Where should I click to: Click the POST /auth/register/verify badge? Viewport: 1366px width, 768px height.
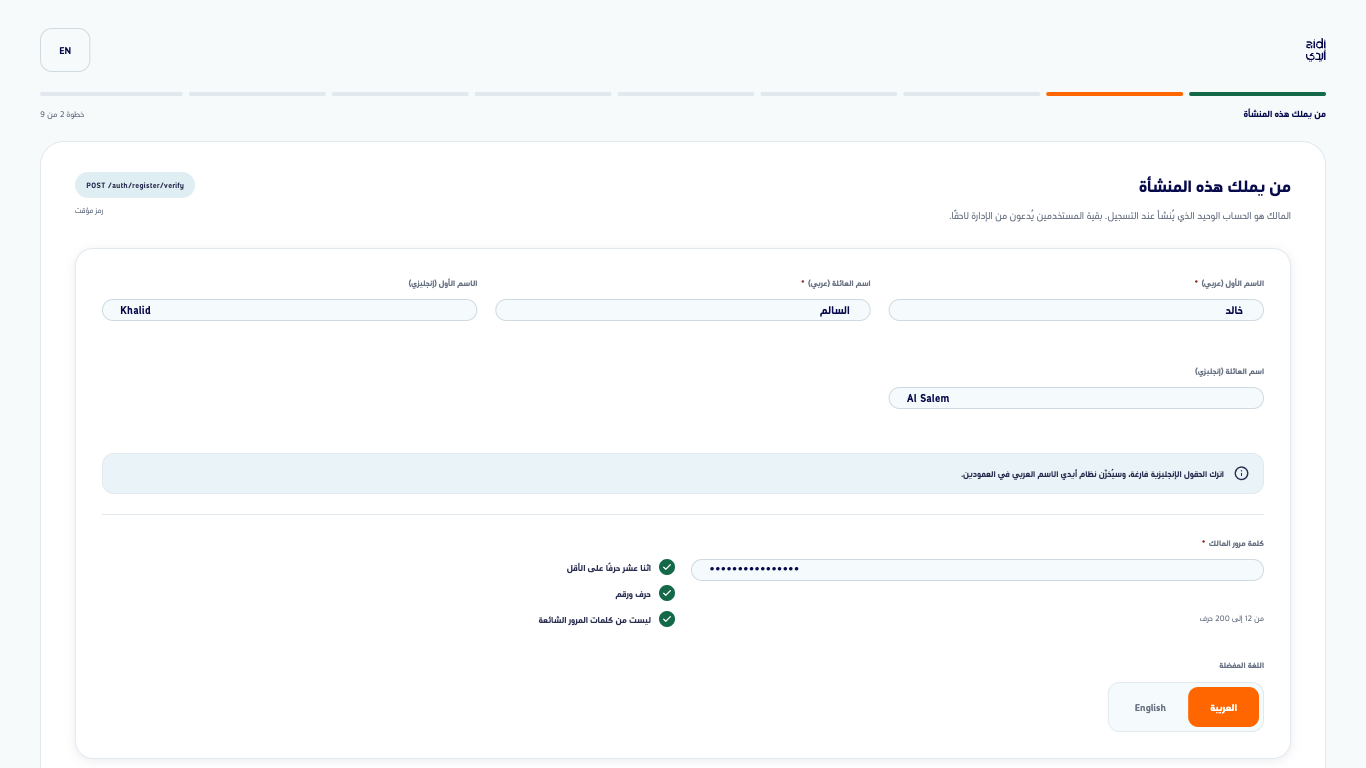(x=135, y=185)
